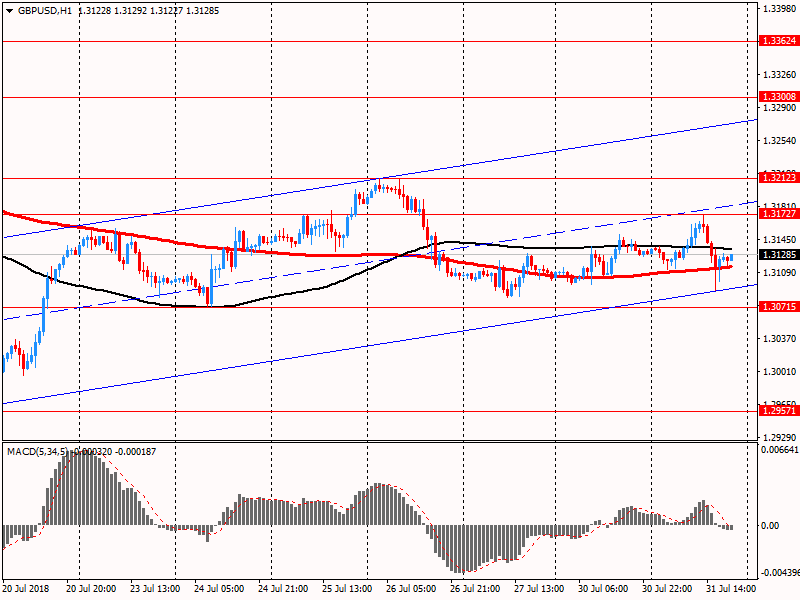
Task: Click the 24 Jul 05:00 time label
Action: click(x=219, y=589)
